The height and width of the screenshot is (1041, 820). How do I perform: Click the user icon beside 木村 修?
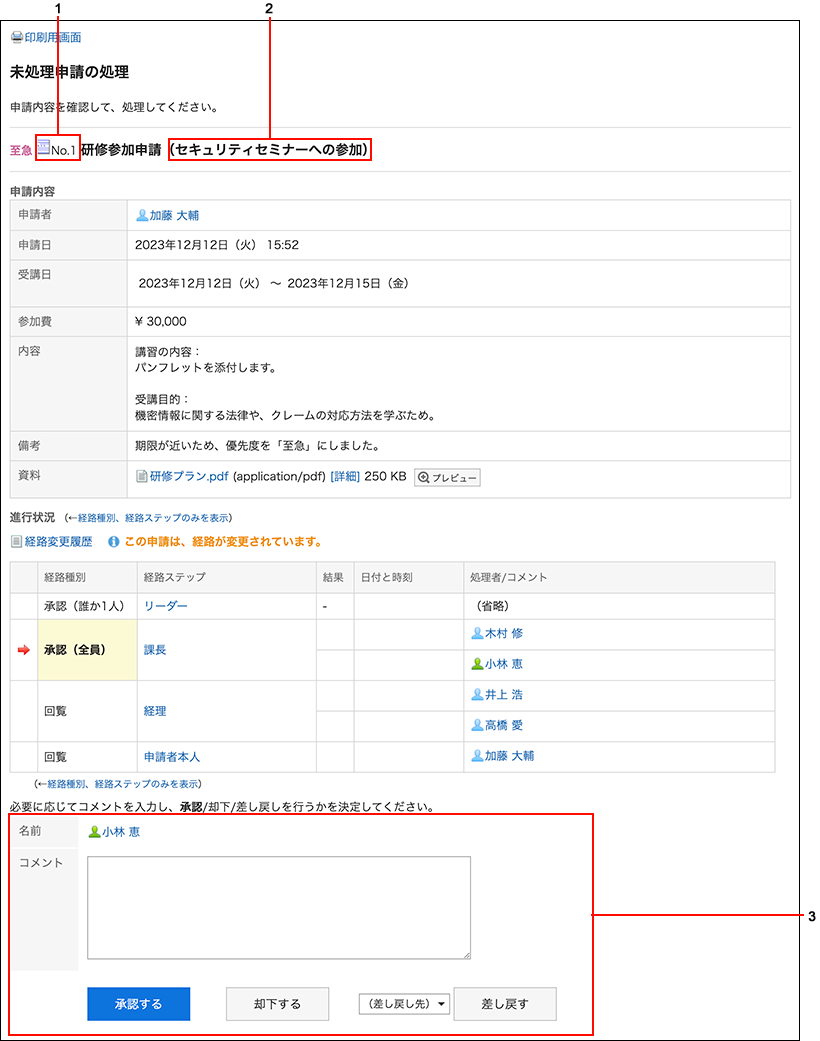coord(477,633)
